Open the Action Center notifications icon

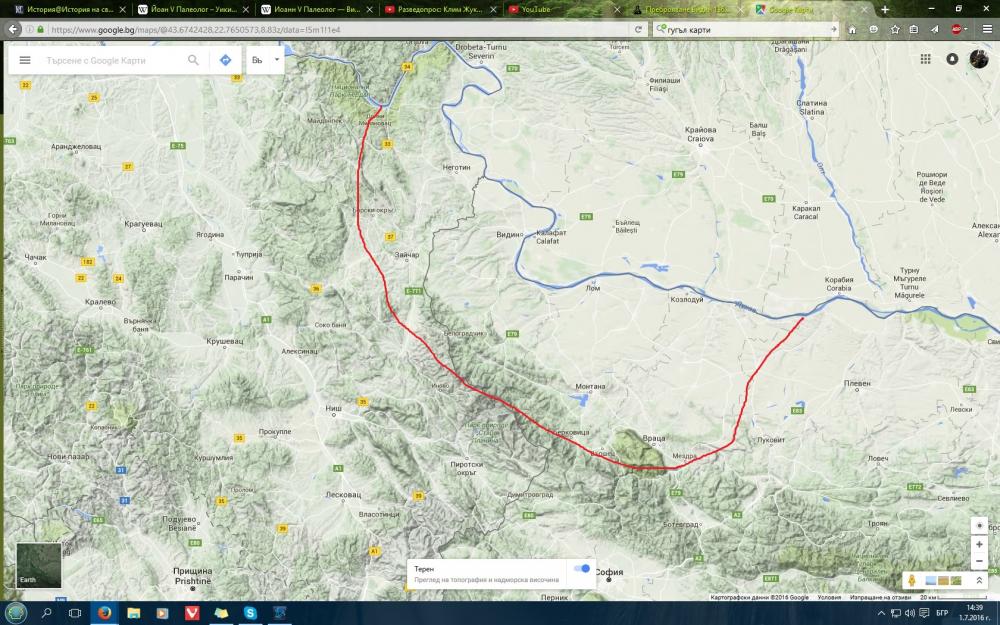pyautogui.click(x=924, y=614)
